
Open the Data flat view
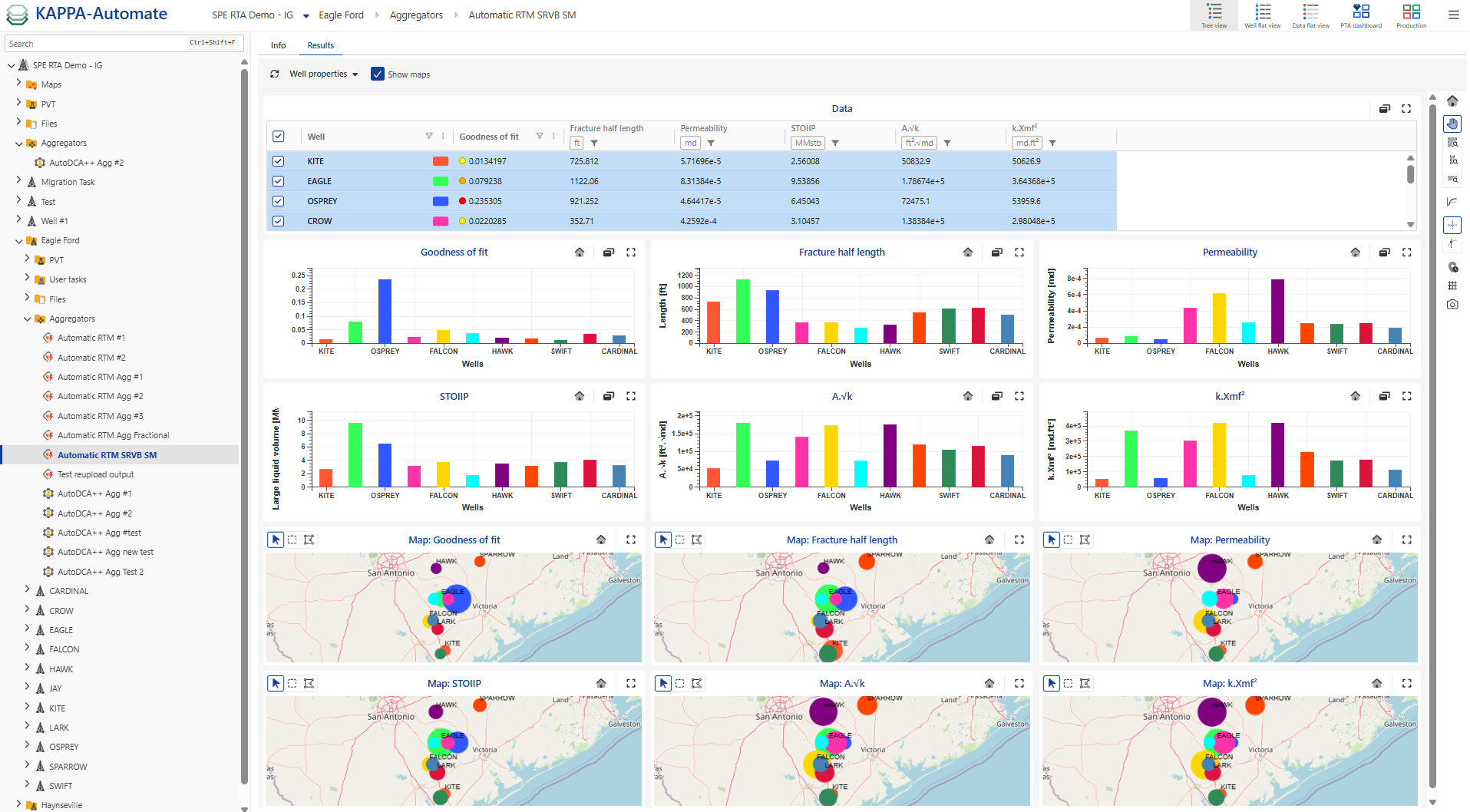click(x=1310, y=15)
